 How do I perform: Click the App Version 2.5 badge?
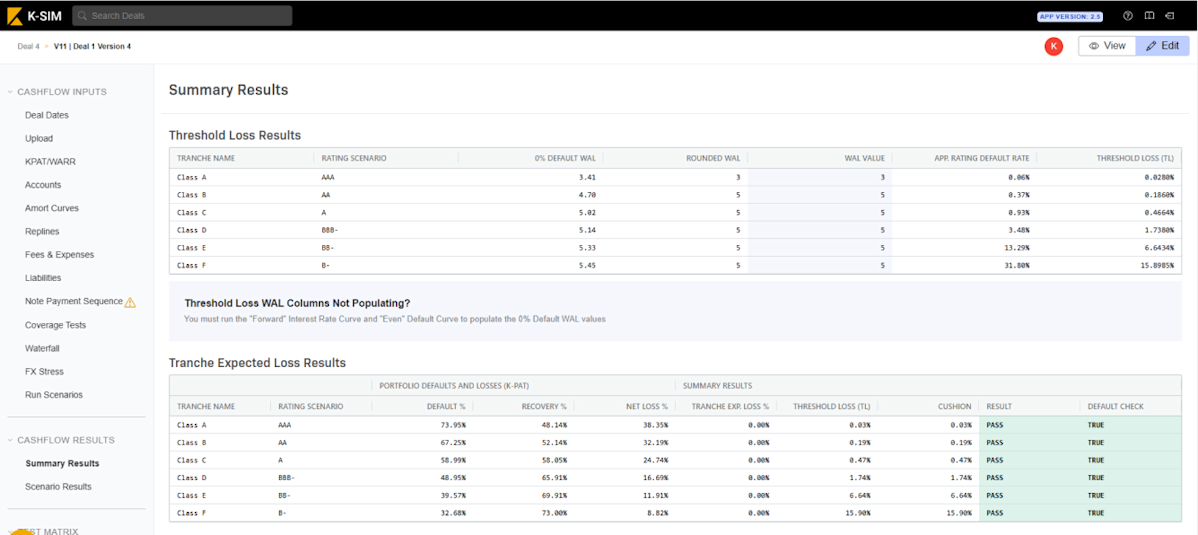[1070, 16]
